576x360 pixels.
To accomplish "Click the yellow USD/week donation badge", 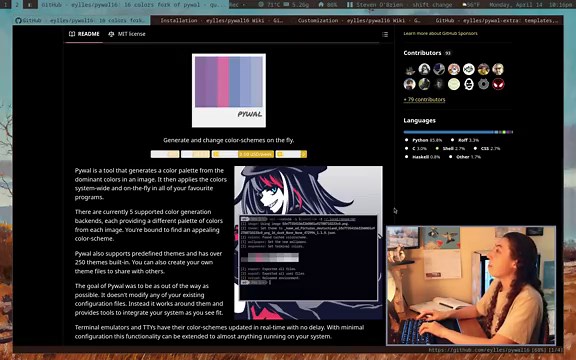I will click(242, 154).
